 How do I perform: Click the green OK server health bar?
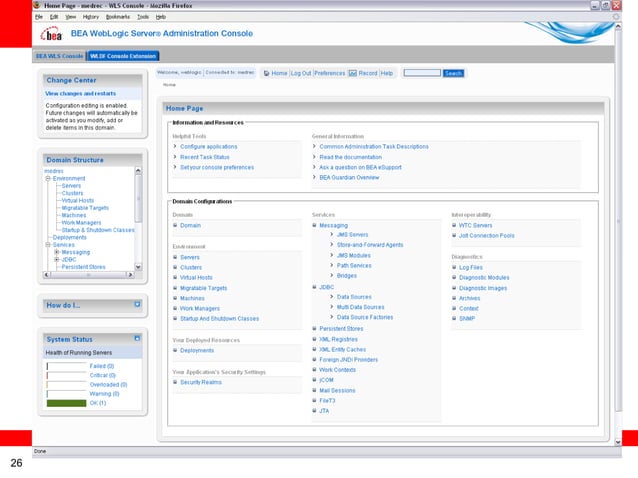click(66, 402)
